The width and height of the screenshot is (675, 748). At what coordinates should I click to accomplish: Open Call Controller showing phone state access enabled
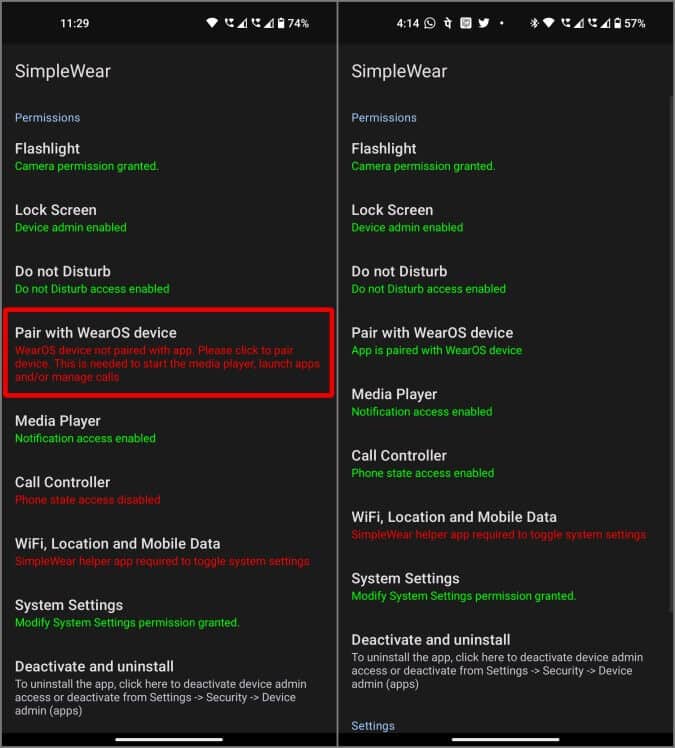pyautogui.click(x=505, y=464)
